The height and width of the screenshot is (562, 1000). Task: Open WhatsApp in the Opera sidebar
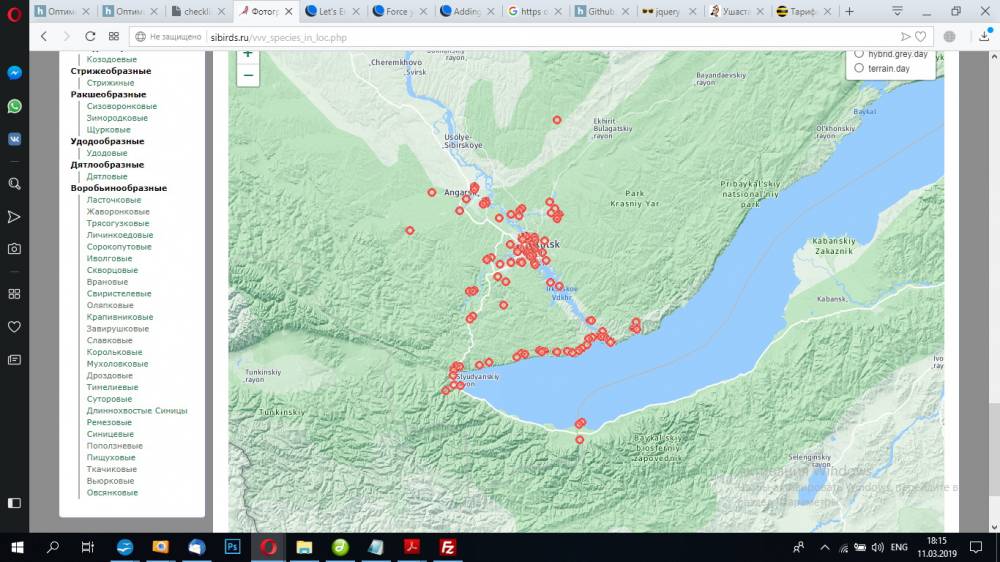[x=14, y=106]
